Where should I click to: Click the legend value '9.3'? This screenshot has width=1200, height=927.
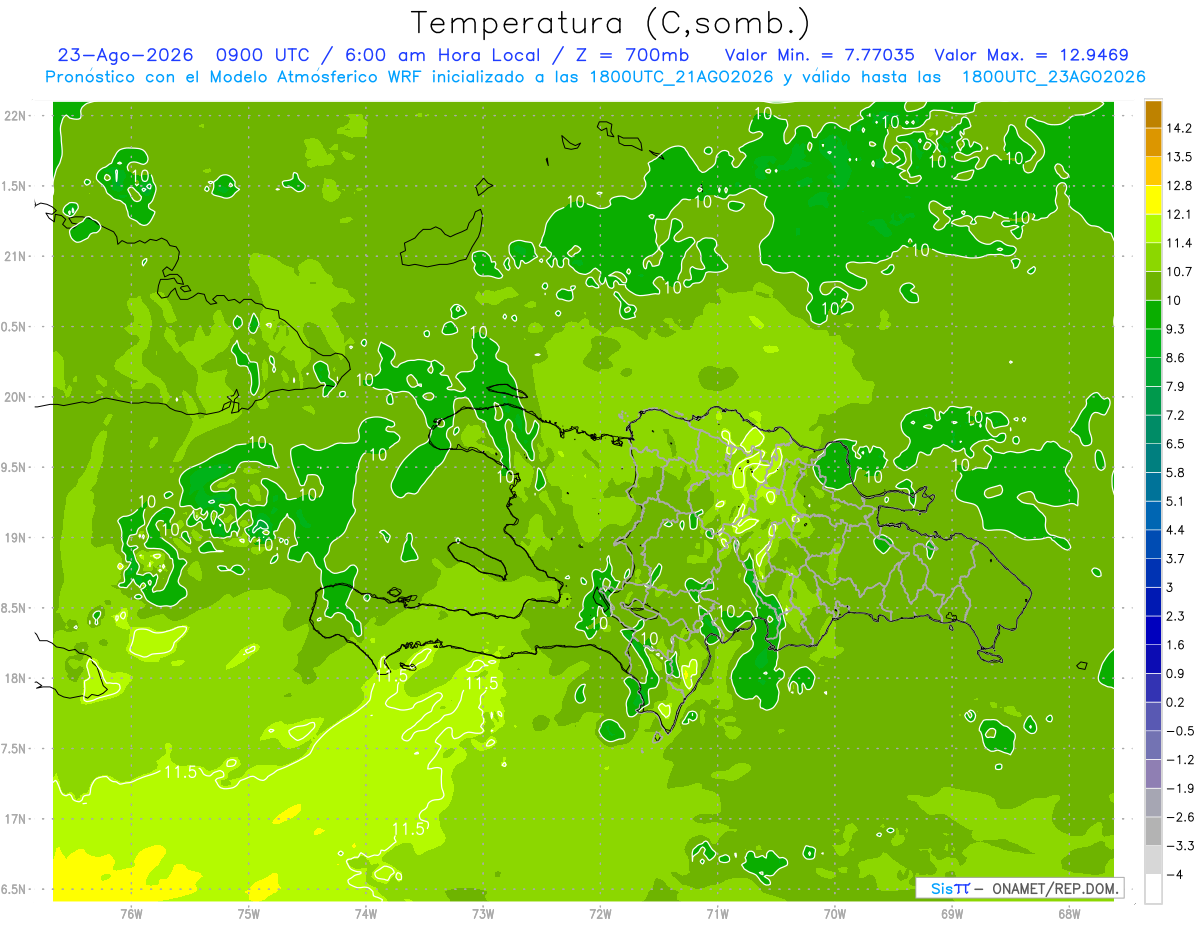[1176, 329]
